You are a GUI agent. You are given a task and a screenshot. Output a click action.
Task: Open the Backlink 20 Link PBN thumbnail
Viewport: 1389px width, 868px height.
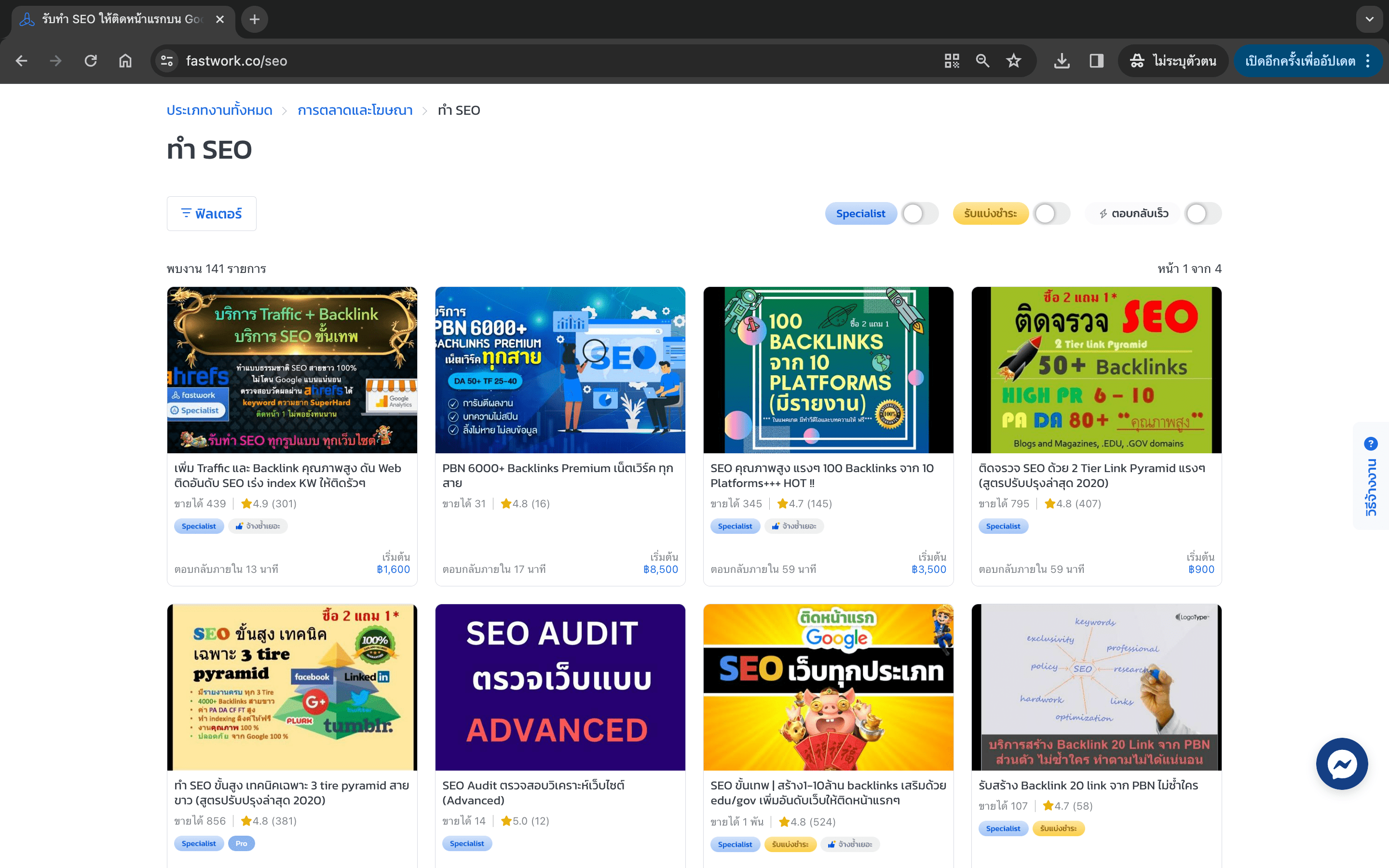[1096, 687]
